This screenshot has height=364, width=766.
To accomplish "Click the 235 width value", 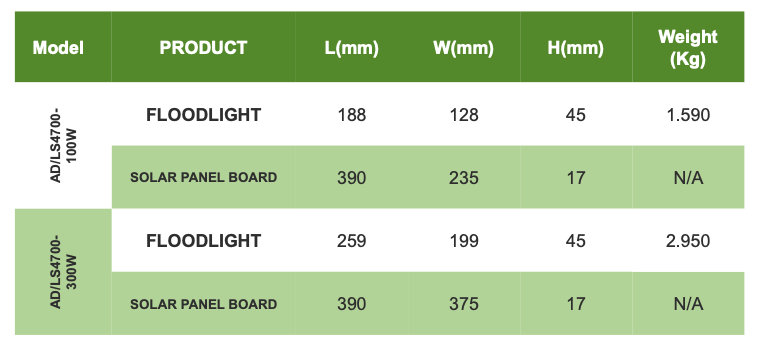I will click(464, 178).
